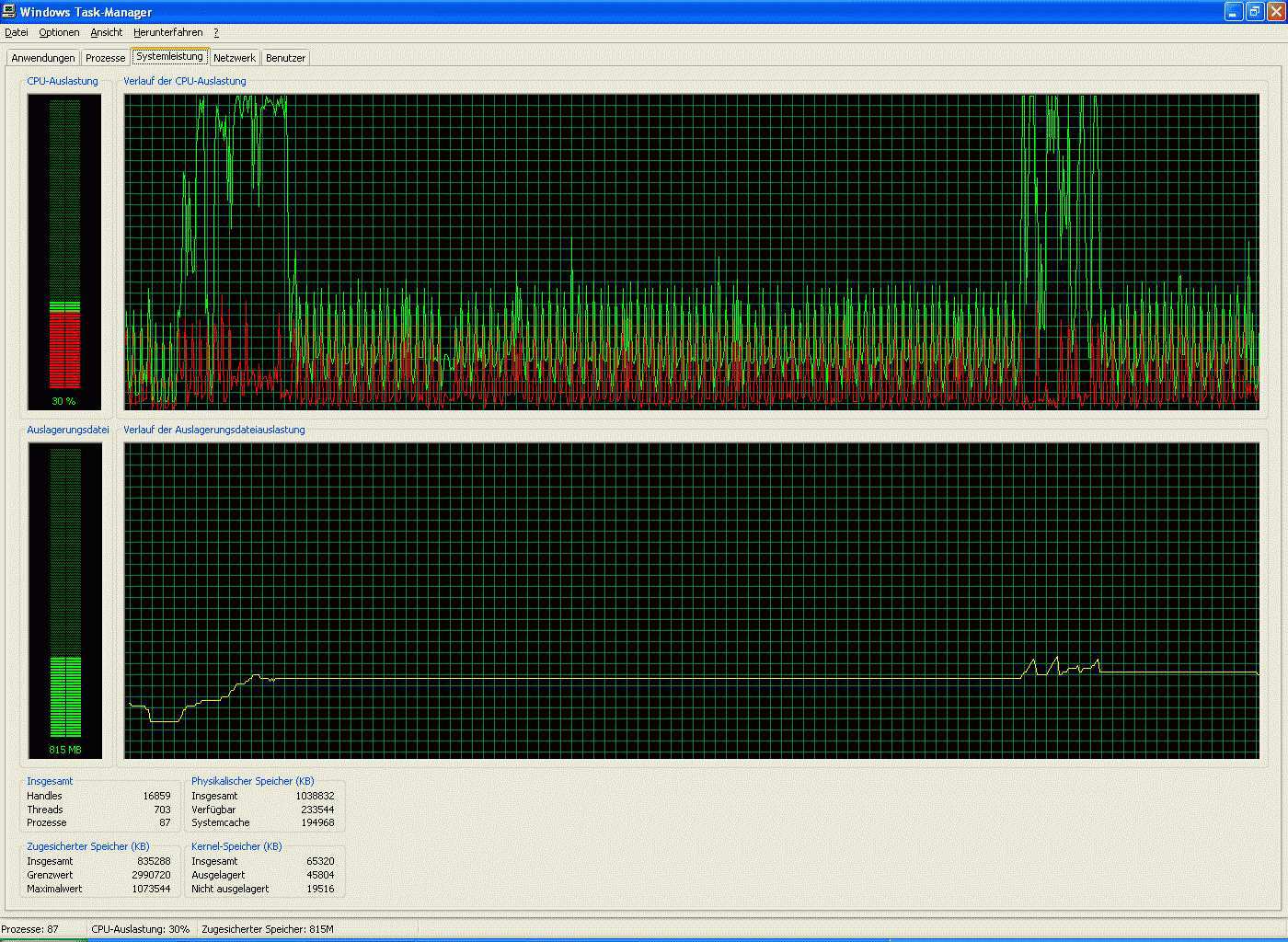The image size is (1288, 942).
Task: Show the Benutzer tab
Action: point(285,58)
